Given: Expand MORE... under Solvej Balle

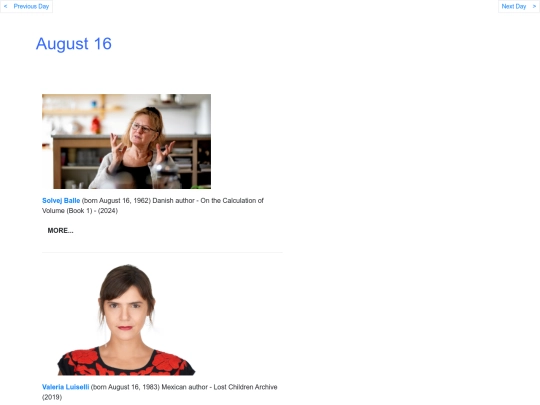Looking at the screenshot, I should (60, 230).
